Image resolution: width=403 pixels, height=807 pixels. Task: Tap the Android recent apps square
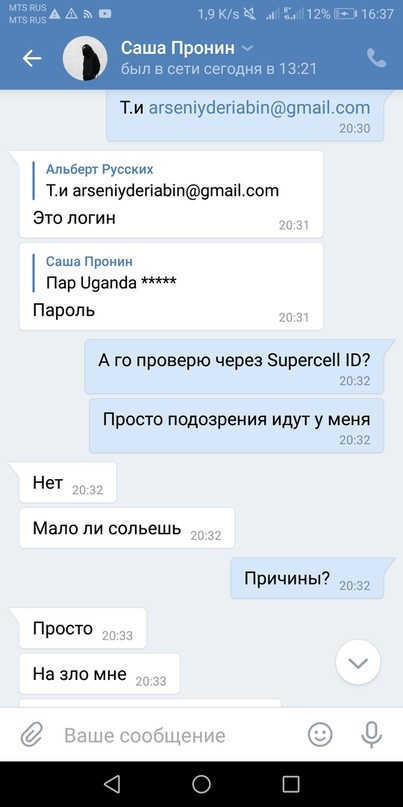[x=291, y=784]
